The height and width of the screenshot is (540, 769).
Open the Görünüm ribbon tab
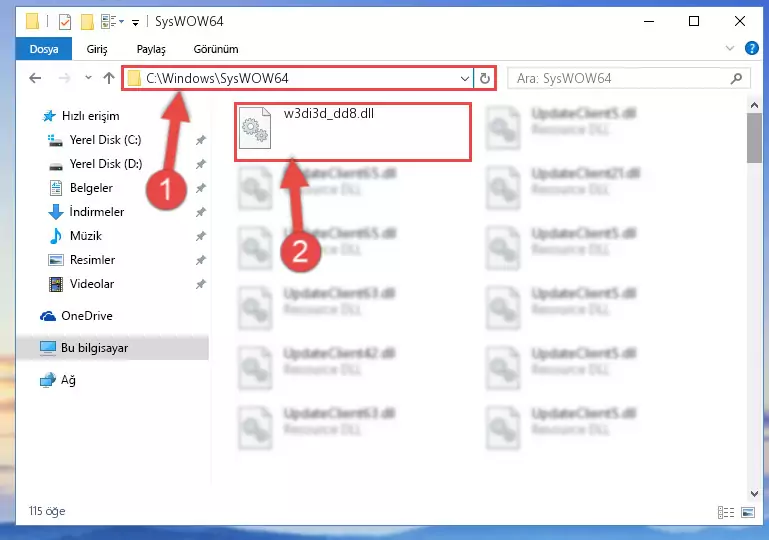click(216, 49)
